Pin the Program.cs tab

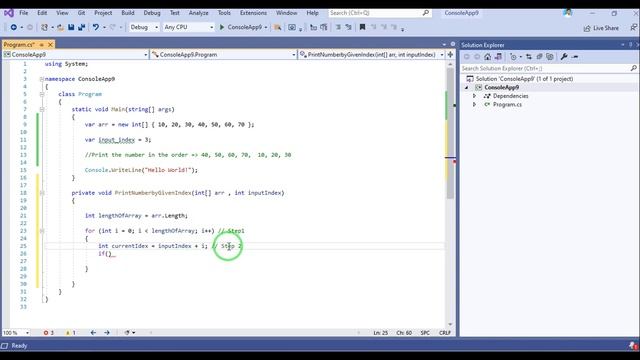[x=42, y=44]
